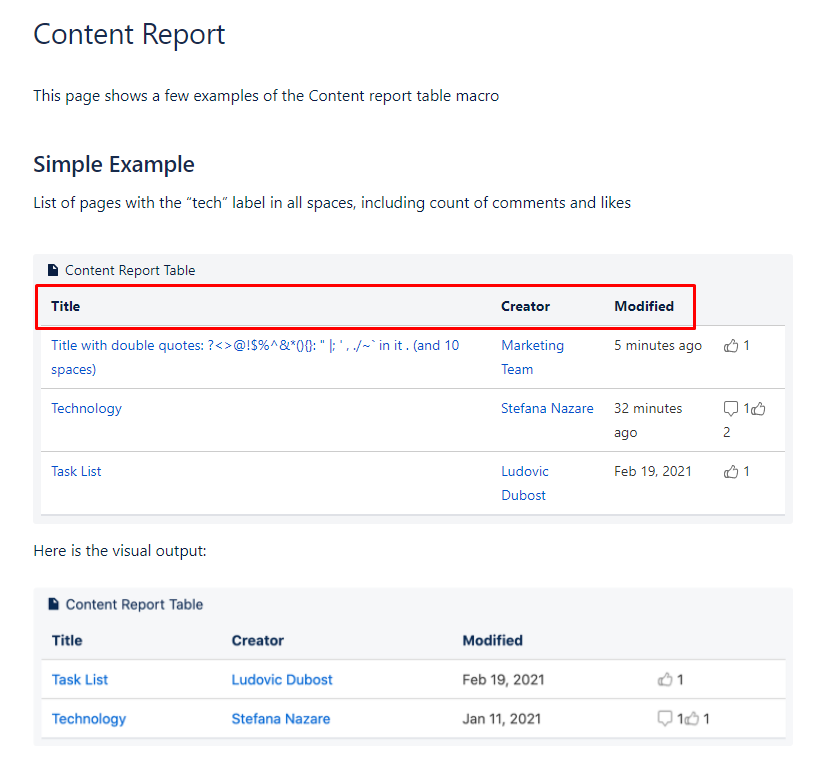Click the 'Jan 11, 2021' modified cell
Viewport: 840px width, 784px height.
point(501,719)
